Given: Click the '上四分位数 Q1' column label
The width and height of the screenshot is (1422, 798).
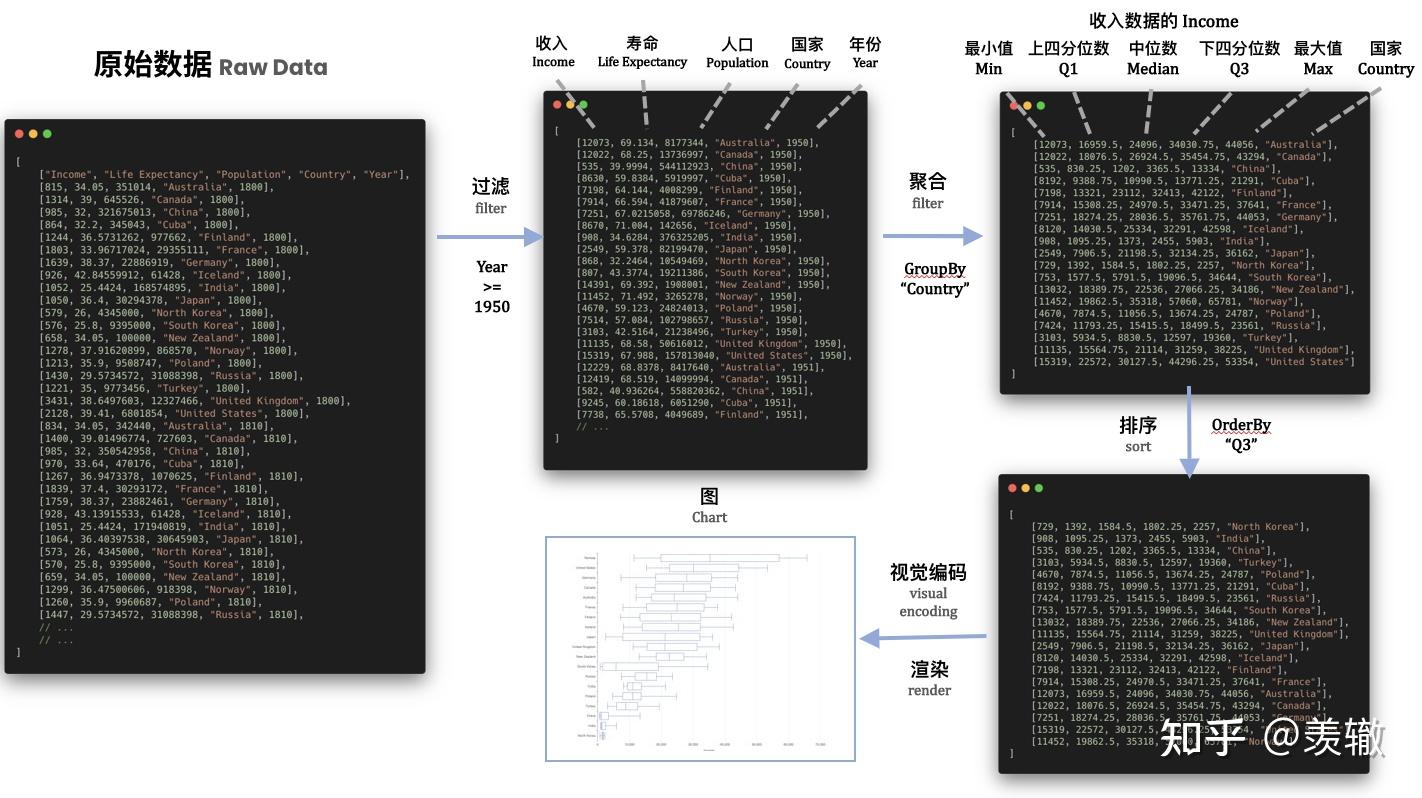Looking at the screenshot, I should [x=1068, y=58].
